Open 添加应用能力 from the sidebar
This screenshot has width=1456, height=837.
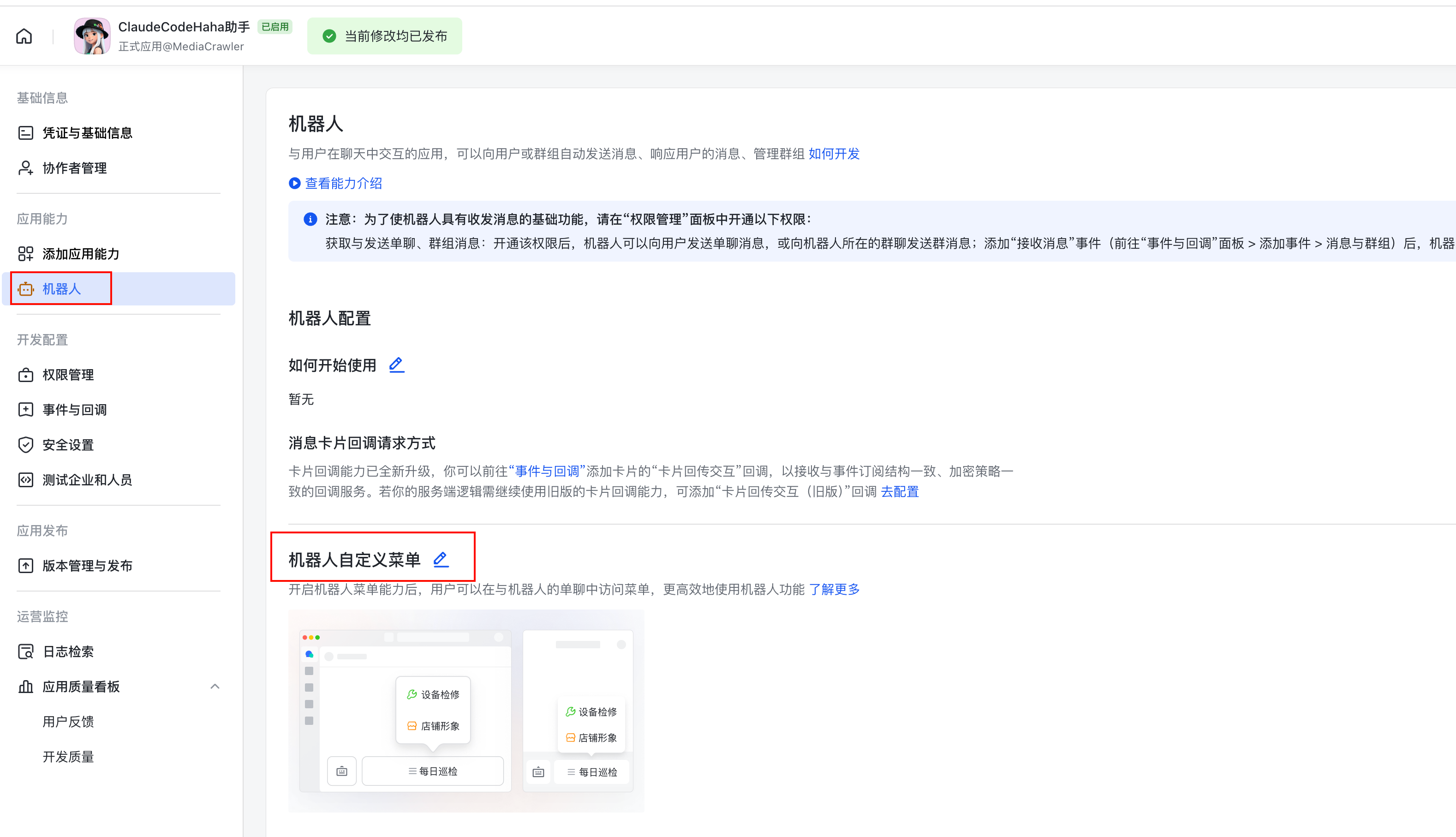pos(80,253)
